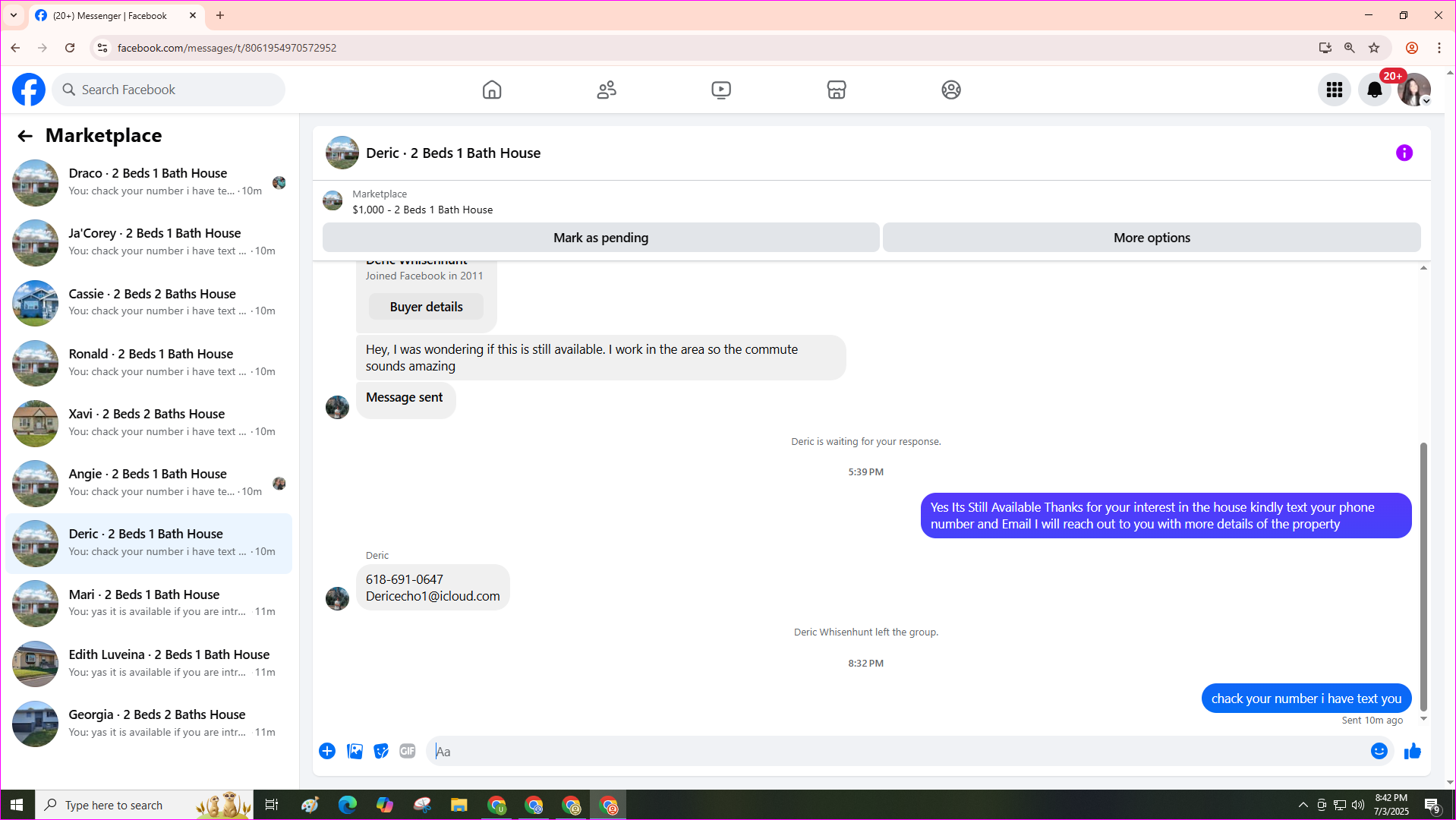Open the Windows Start menu
Image resolution: width=1456 pixels, height=820 pixels.
(17, 805)
